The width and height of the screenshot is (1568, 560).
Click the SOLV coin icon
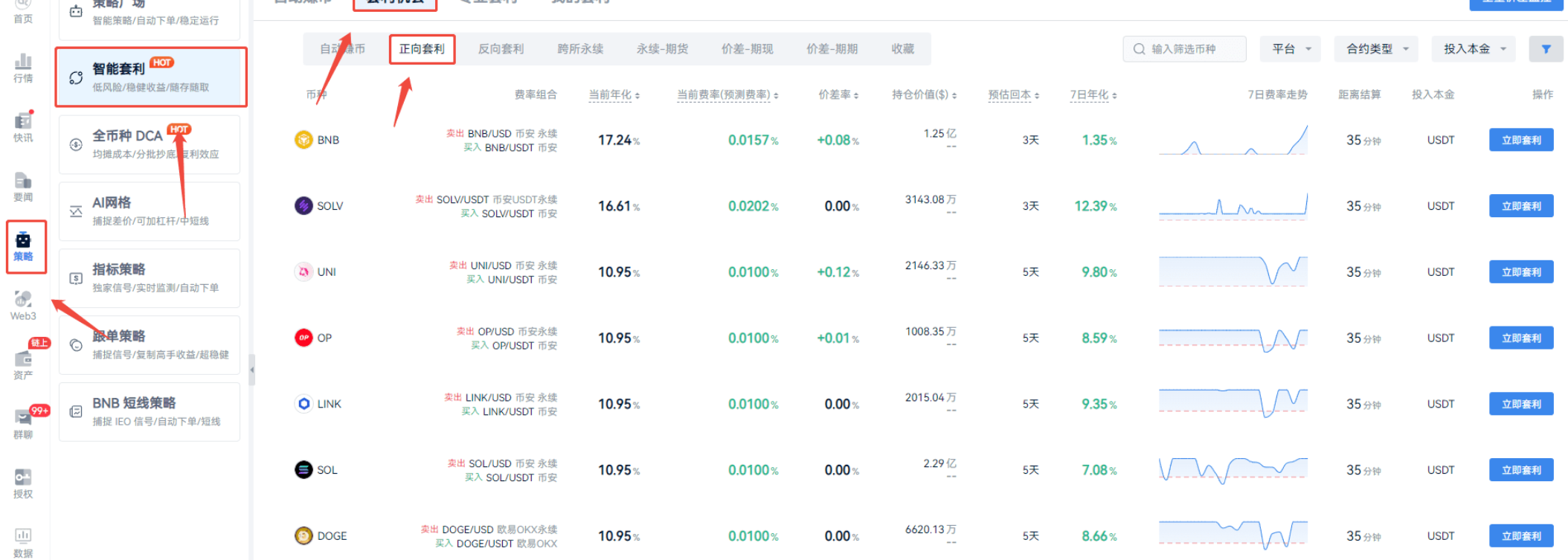pyautogui.click(x=303, y=206)
